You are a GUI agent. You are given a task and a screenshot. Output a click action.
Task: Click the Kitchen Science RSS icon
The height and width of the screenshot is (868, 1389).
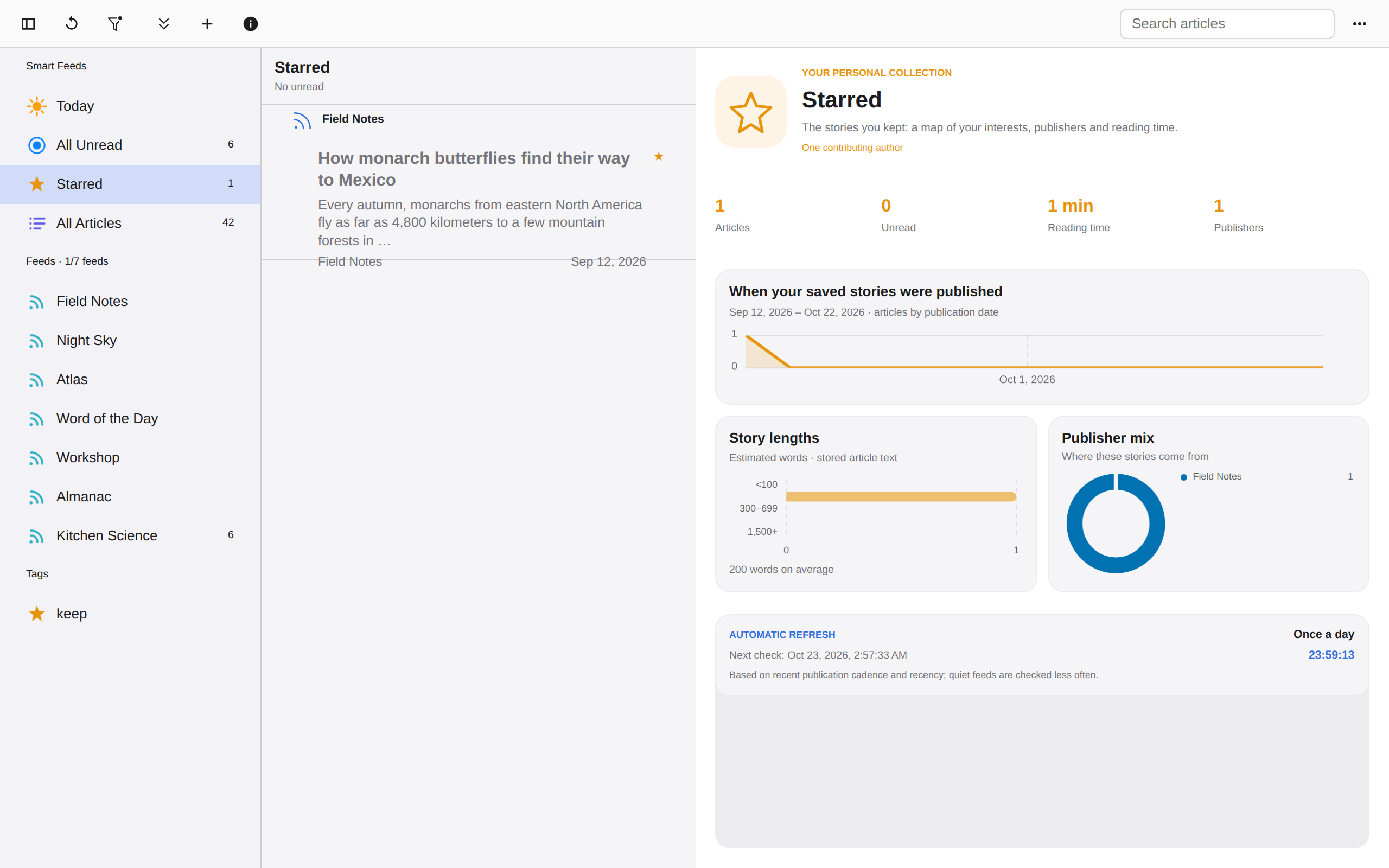click(x=37, y=536)
